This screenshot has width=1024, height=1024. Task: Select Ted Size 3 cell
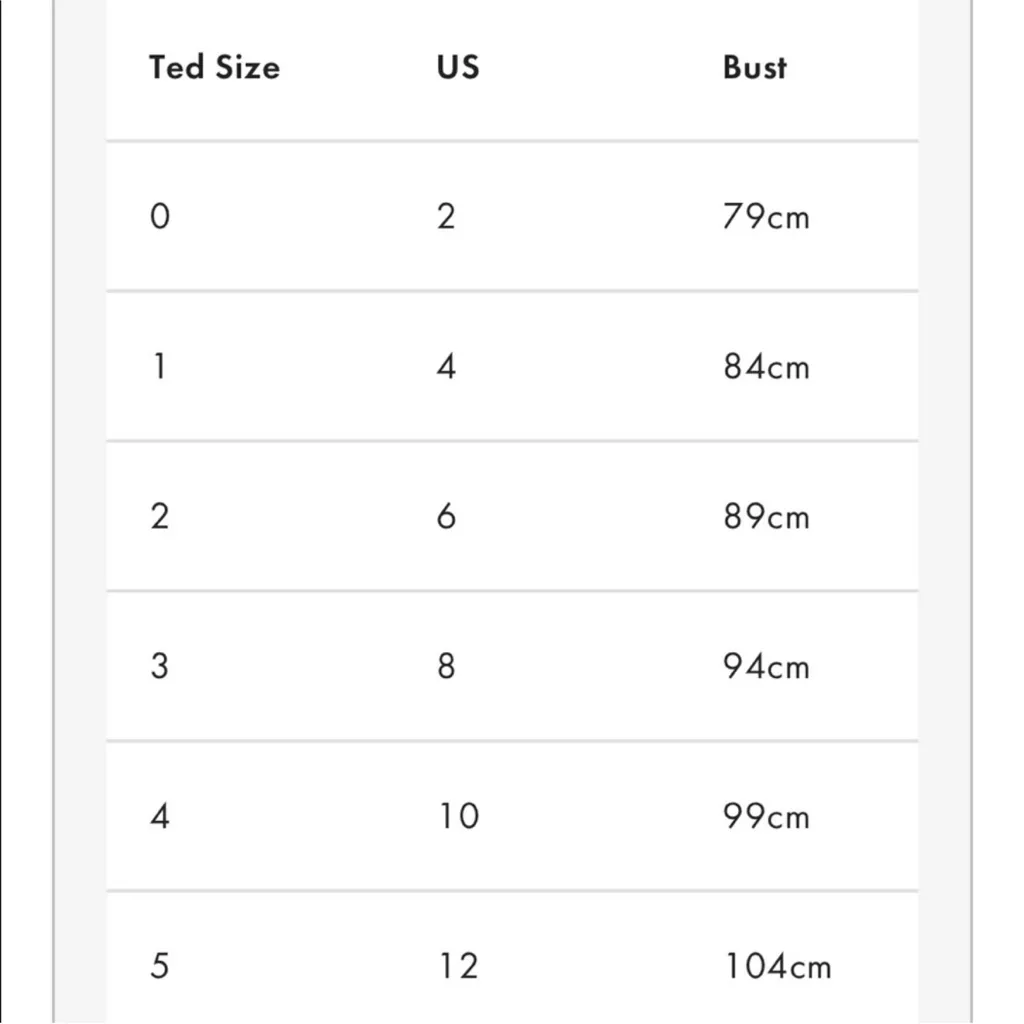click(x=160, y=666)
